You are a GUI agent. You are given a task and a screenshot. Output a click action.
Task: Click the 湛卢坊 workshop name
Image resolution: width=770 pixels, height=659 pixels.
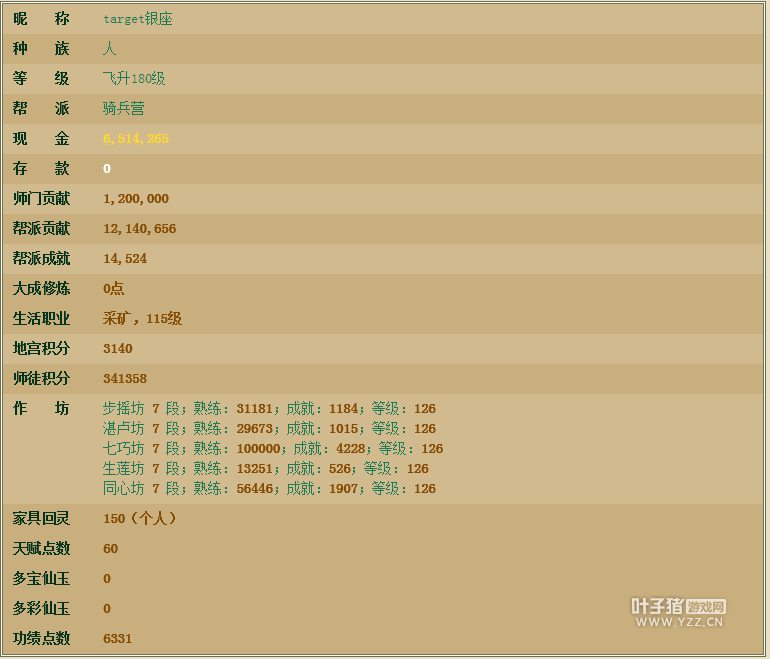[x=124, y=429]
